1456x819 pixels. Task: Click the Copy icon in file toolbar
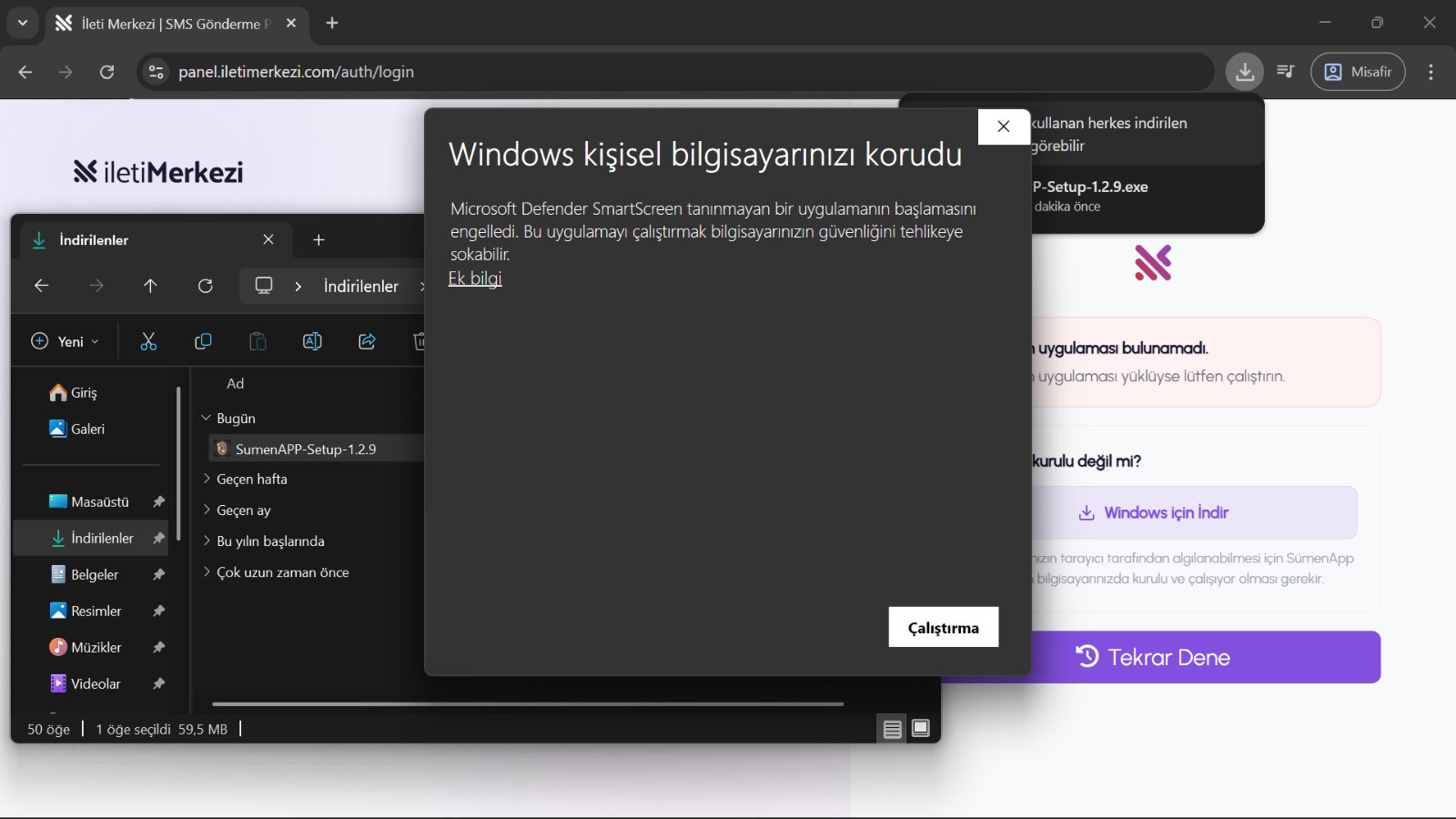click(x=203, y=341)
